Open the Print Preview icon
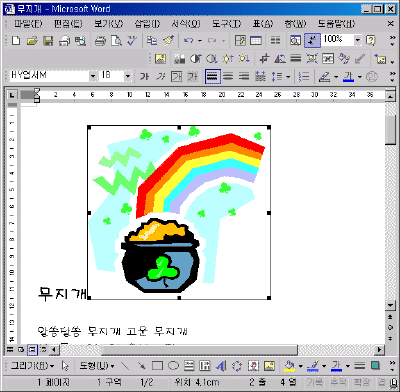 [116, 41]
